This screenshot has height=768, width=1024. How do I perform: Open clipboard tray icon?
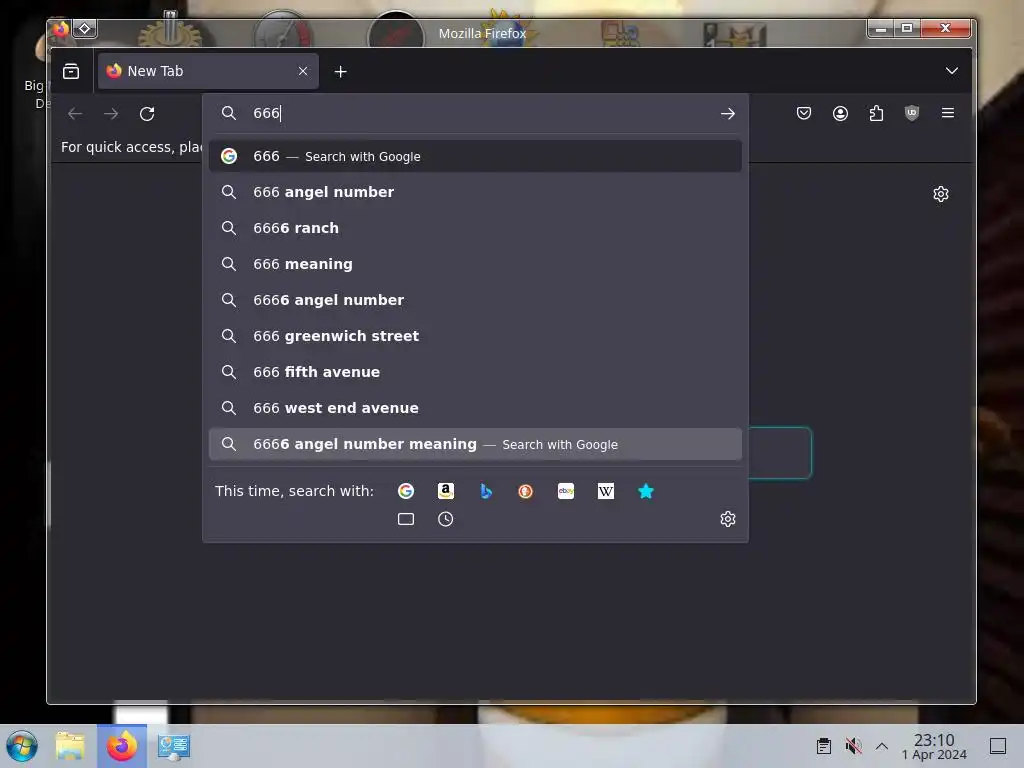pos(824,746)
